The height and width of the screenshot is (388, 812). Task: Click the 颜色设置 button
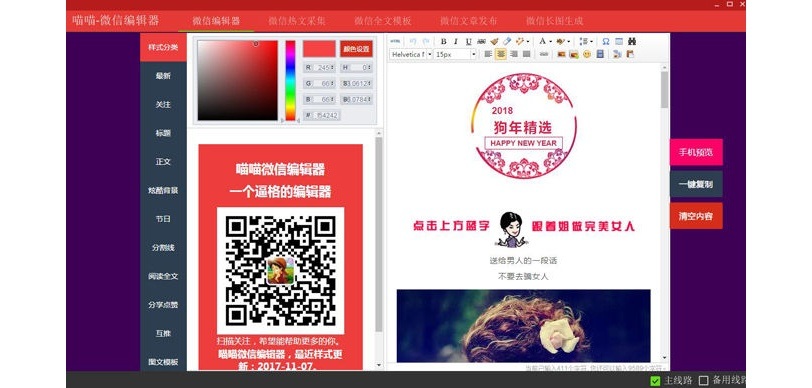pos(356,49)
